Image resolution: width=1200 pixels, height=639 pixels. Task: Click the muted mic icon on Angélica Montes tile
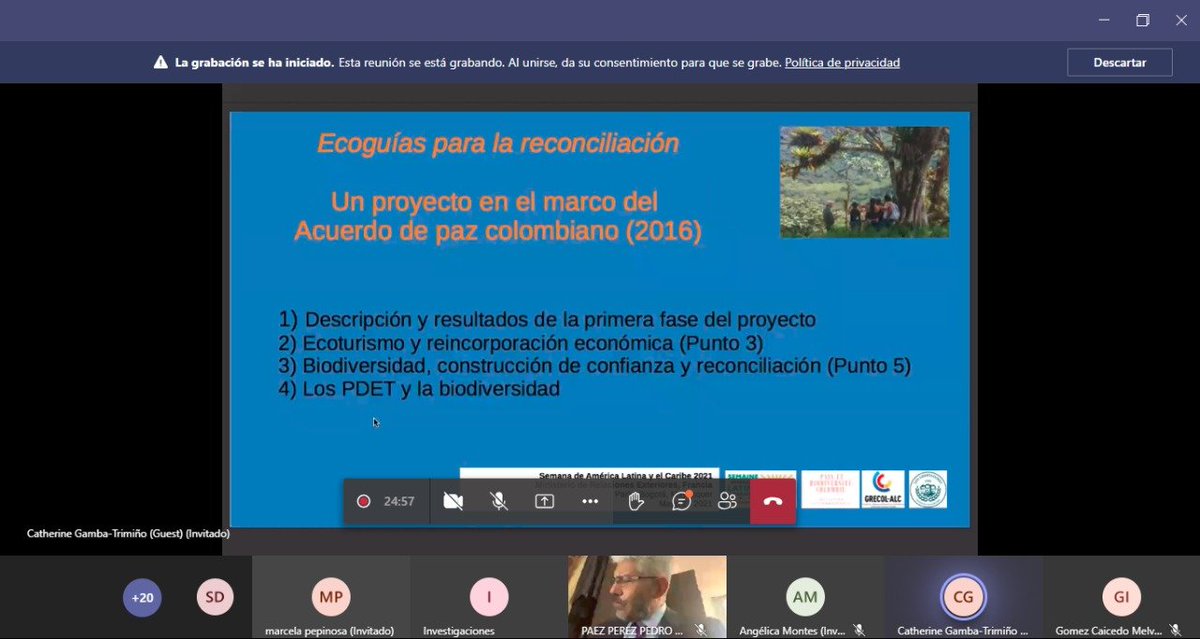[x=859, y=631]
